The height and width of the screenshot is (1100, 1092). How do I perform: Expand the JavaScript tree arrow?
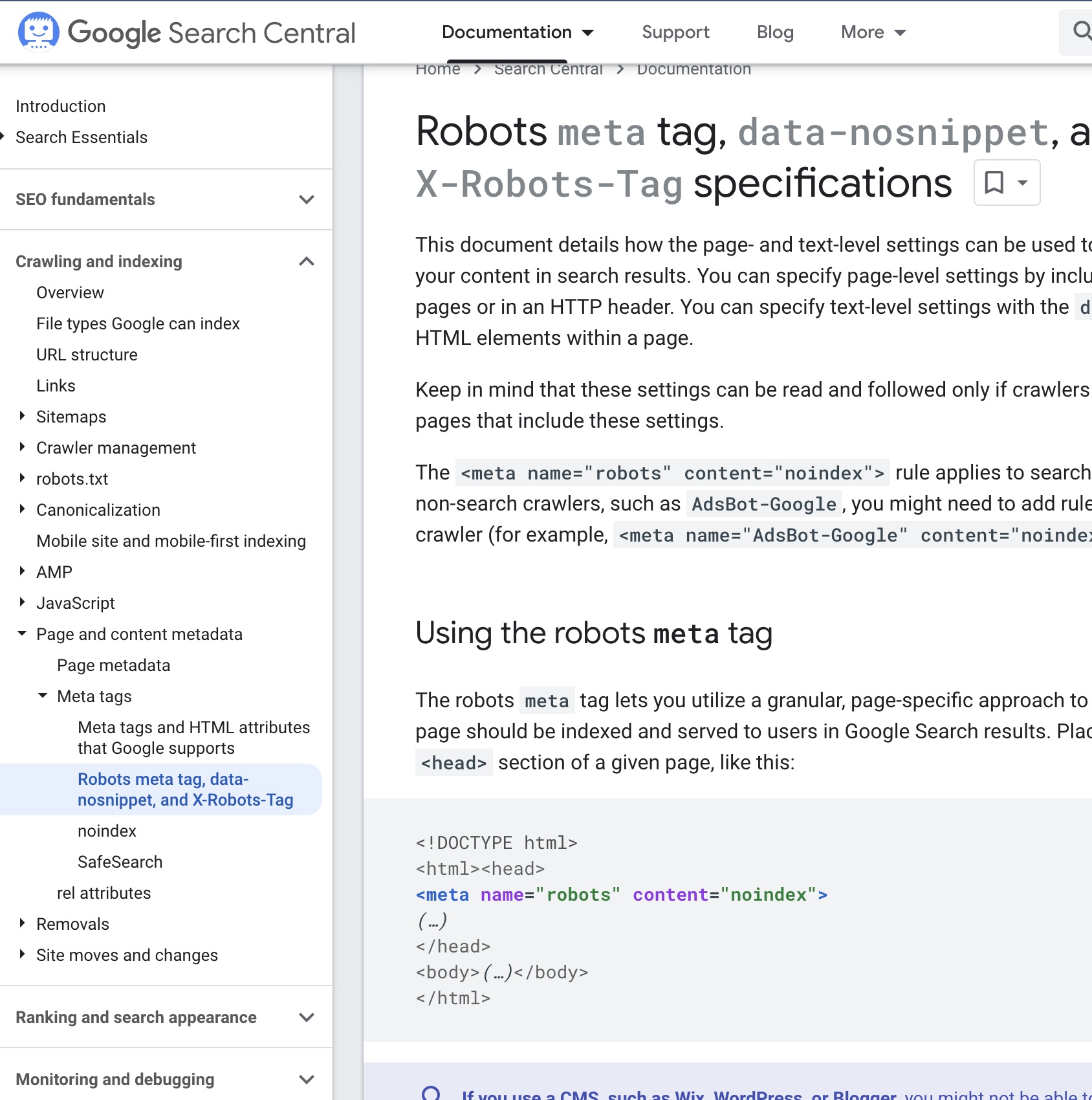[22, 602]
